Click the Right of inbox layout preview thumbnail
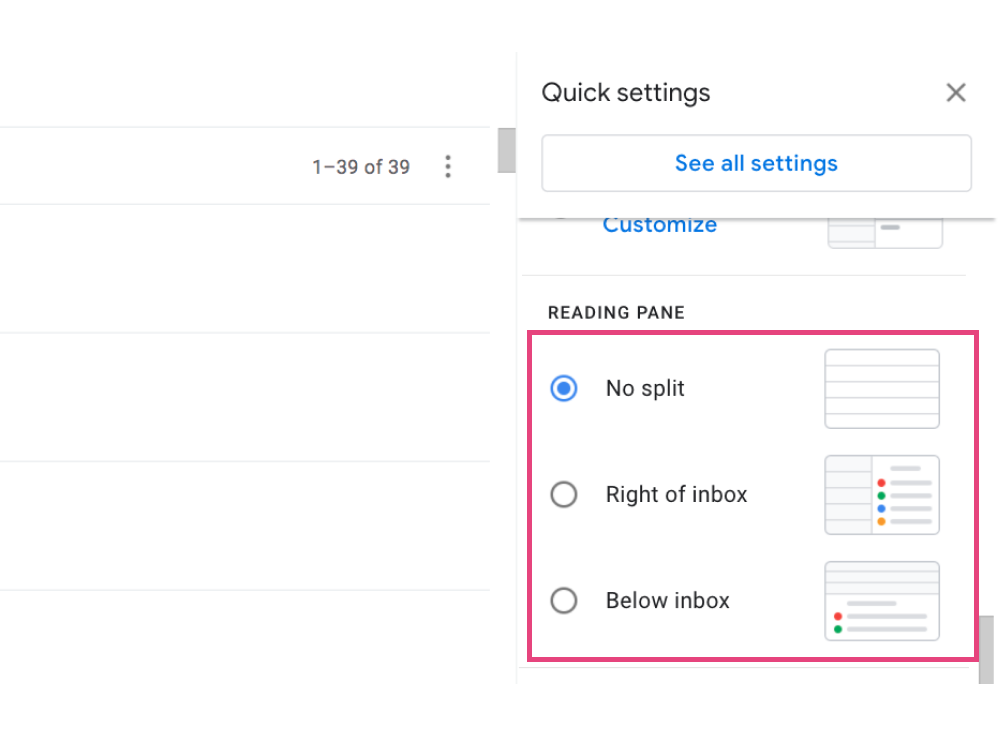The width and height of the screenshot is (1000, 735). (882, 494)
